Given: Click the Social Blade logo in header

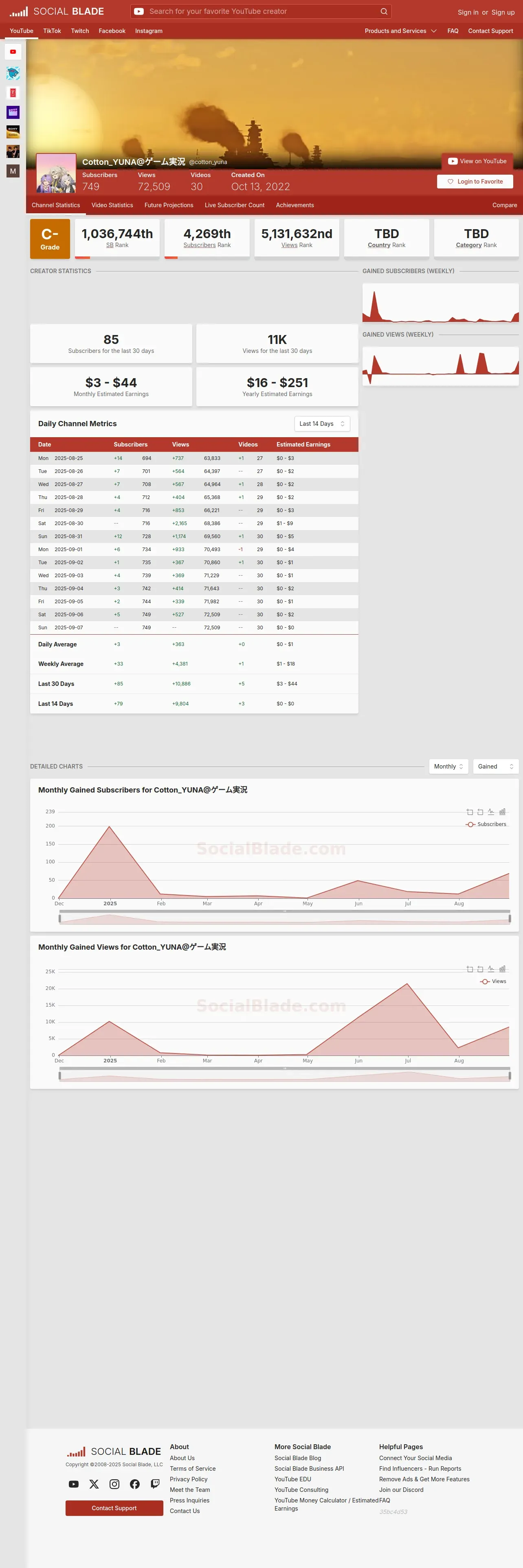Looking at the screenshot, I should (57, 11).
